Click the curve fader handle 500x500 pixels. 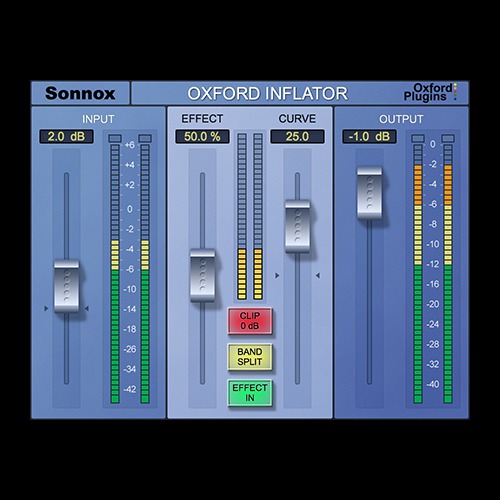point(298,226)
